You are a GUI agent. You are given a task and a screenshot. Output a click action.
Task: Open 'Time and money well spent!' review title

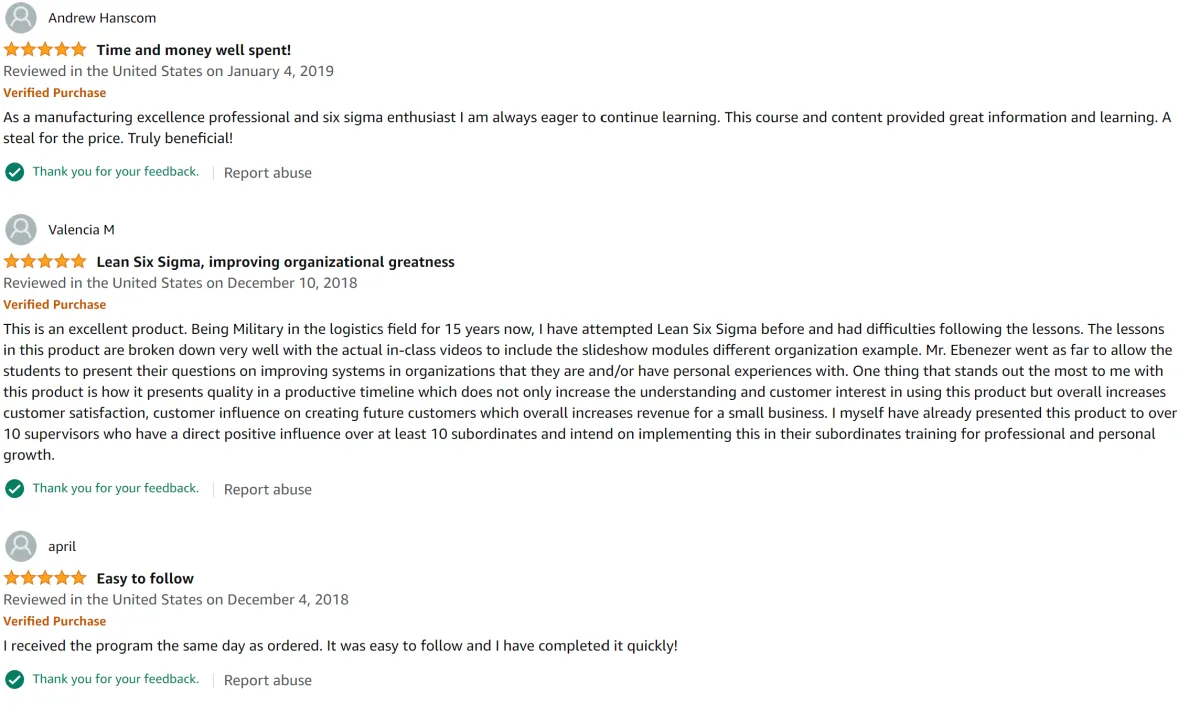tap(194, 50)
